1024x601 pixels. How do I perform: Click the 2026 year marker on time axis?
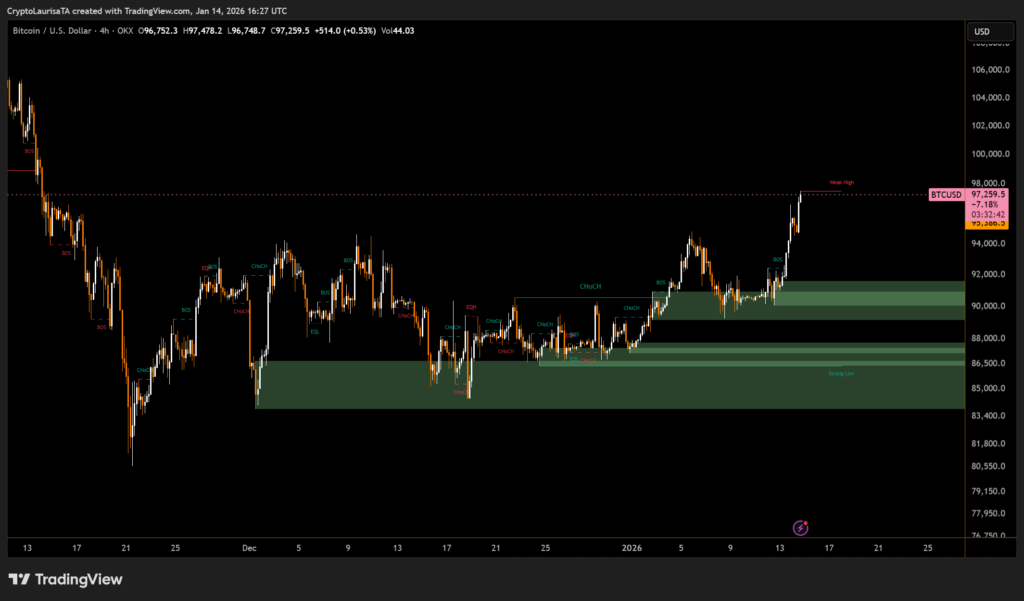pos(631,548)
